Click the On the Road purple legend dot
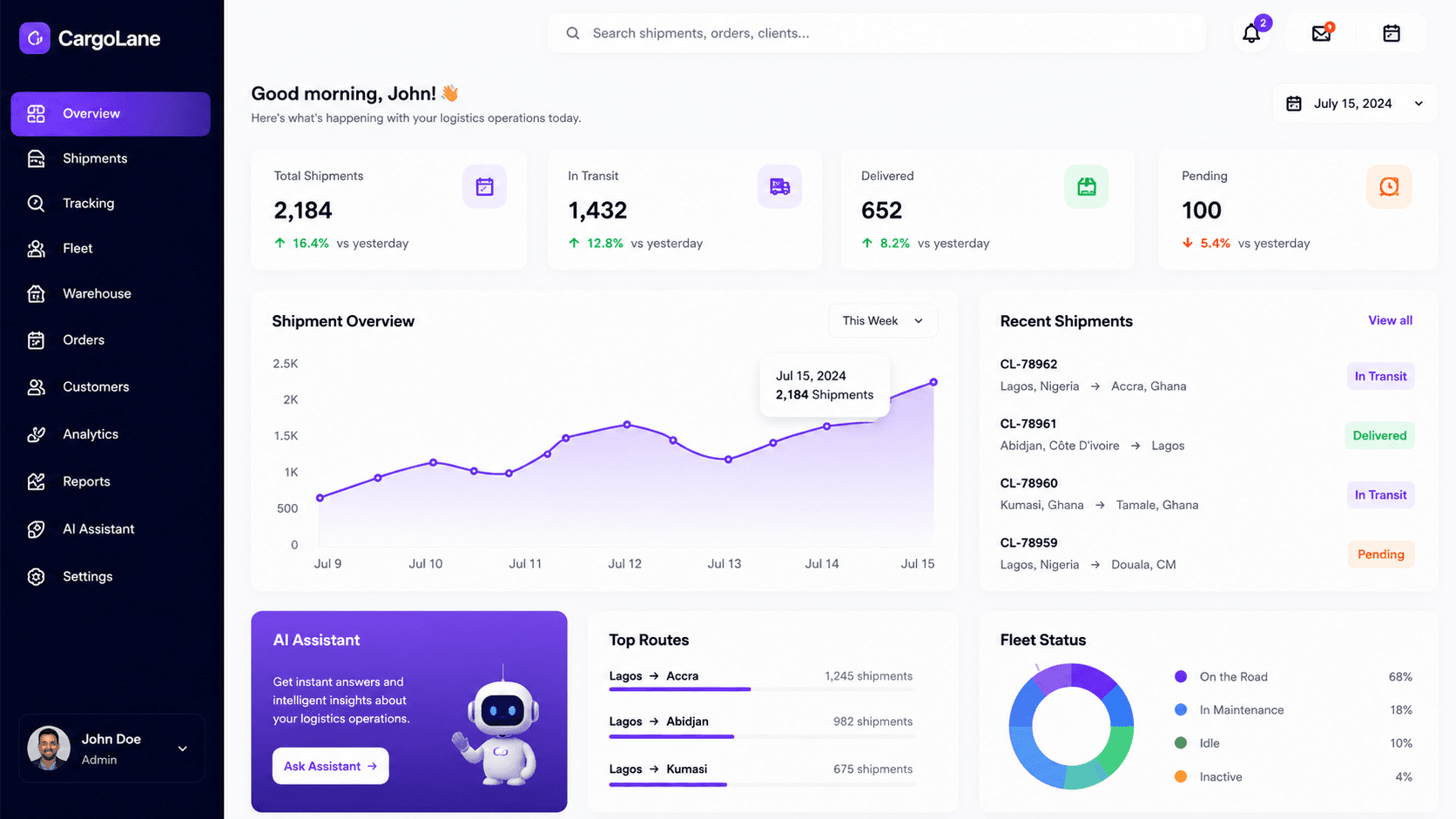1456x819 pixels. (x=1181, y=676)
